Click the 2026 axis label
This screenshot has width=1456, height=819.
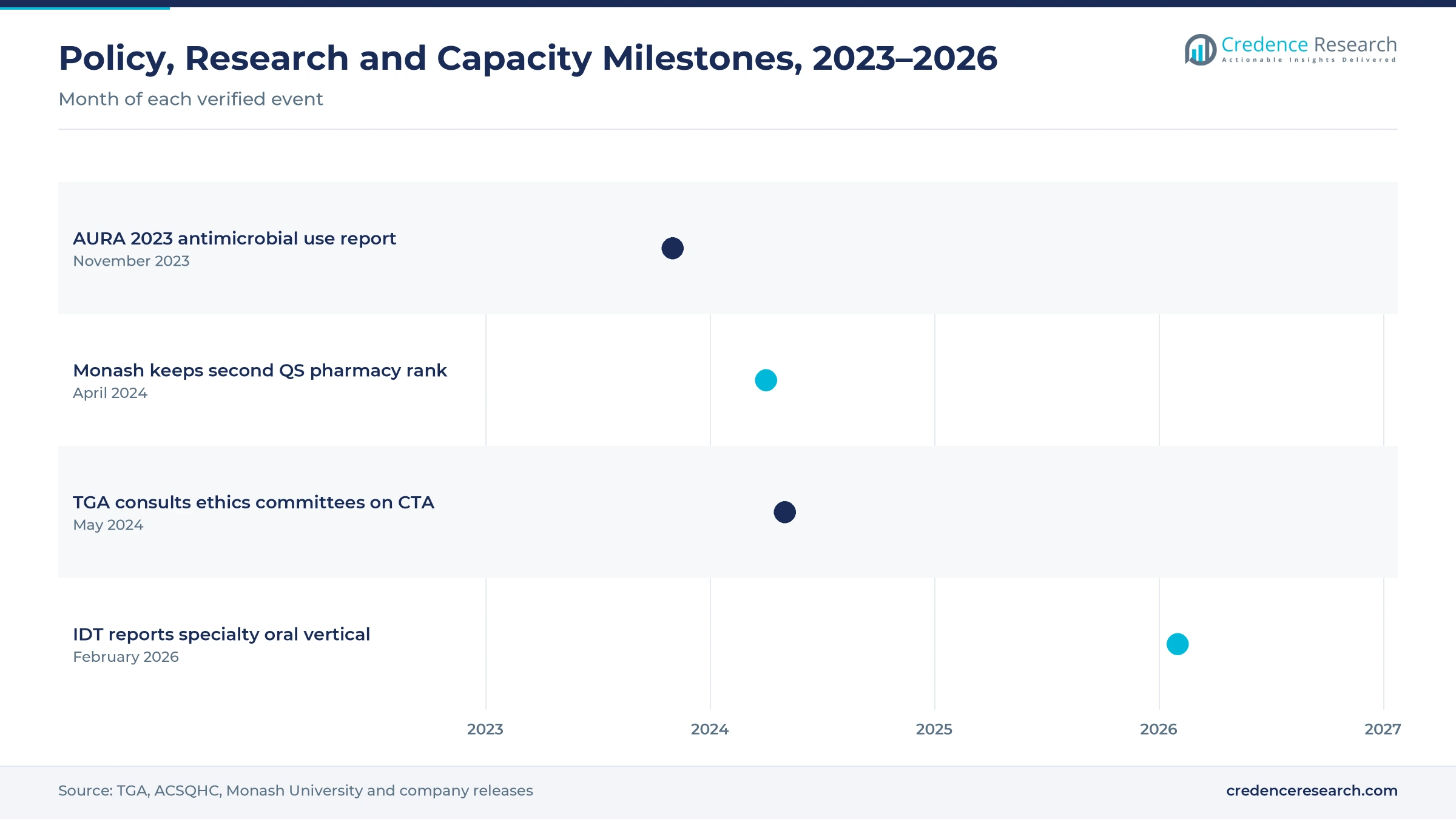click(1158, 729)
